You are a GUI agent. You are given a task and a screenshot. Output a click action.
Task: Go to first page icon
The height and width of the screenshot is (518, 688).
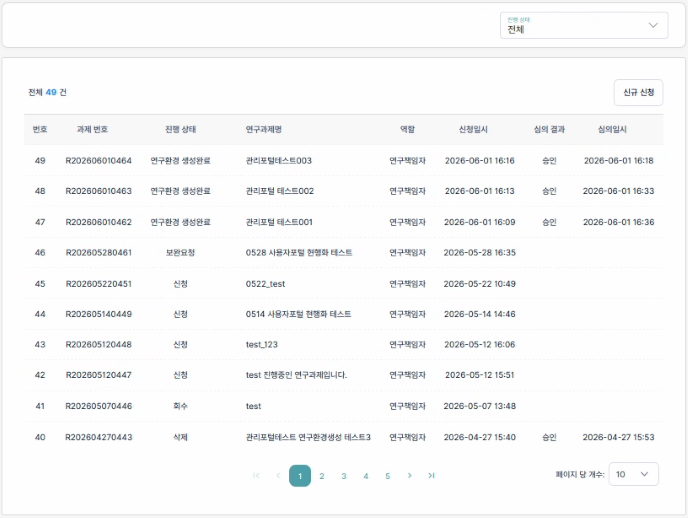click(x=256, y=475)
